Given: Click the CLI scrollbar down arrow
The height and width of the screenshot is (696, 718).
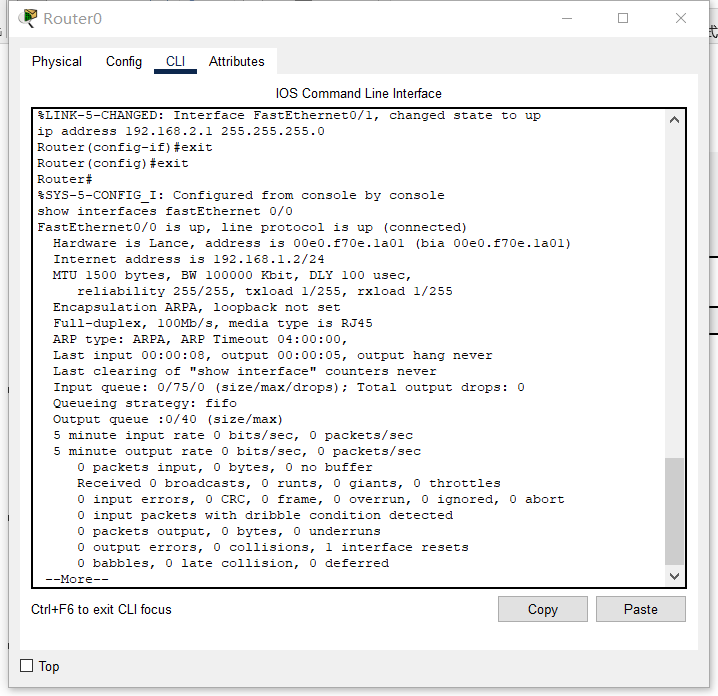Looking at the screenshot, I should (x=674, y=576).
